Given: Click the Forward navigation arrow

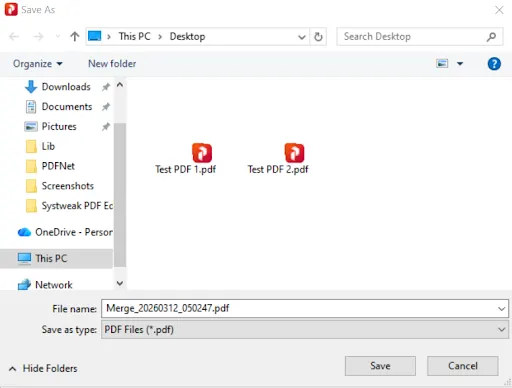Looking at the screenshot, I should click(38, 36).
